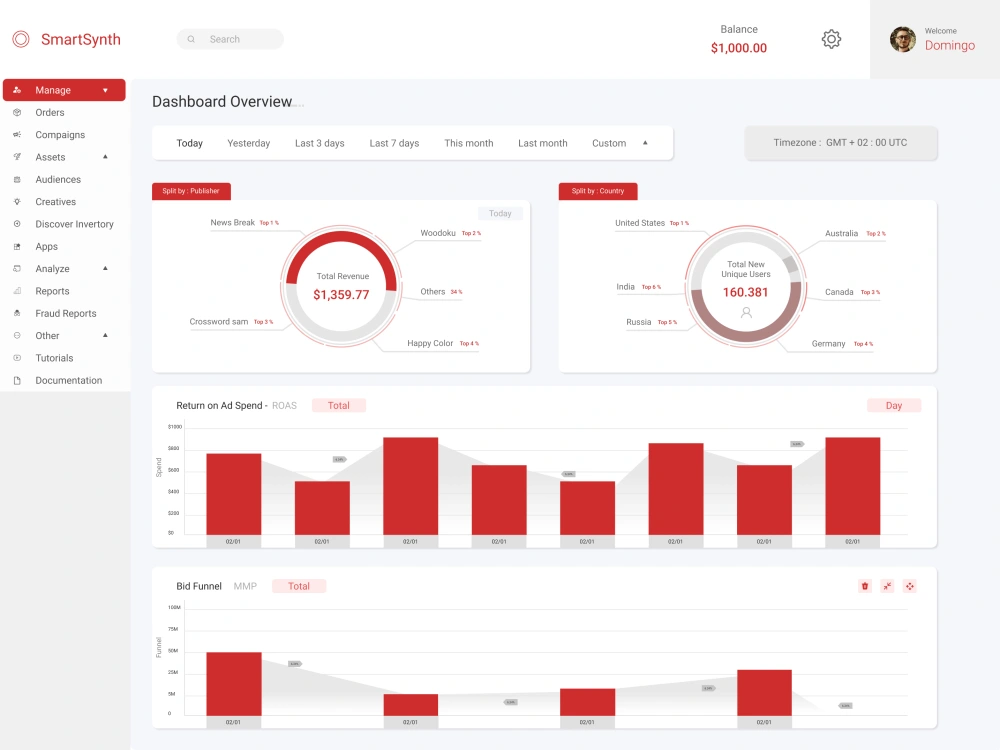Click Today badge in Publisher card
This screenshot has width=1000, height=750.
tap(500, 214)
